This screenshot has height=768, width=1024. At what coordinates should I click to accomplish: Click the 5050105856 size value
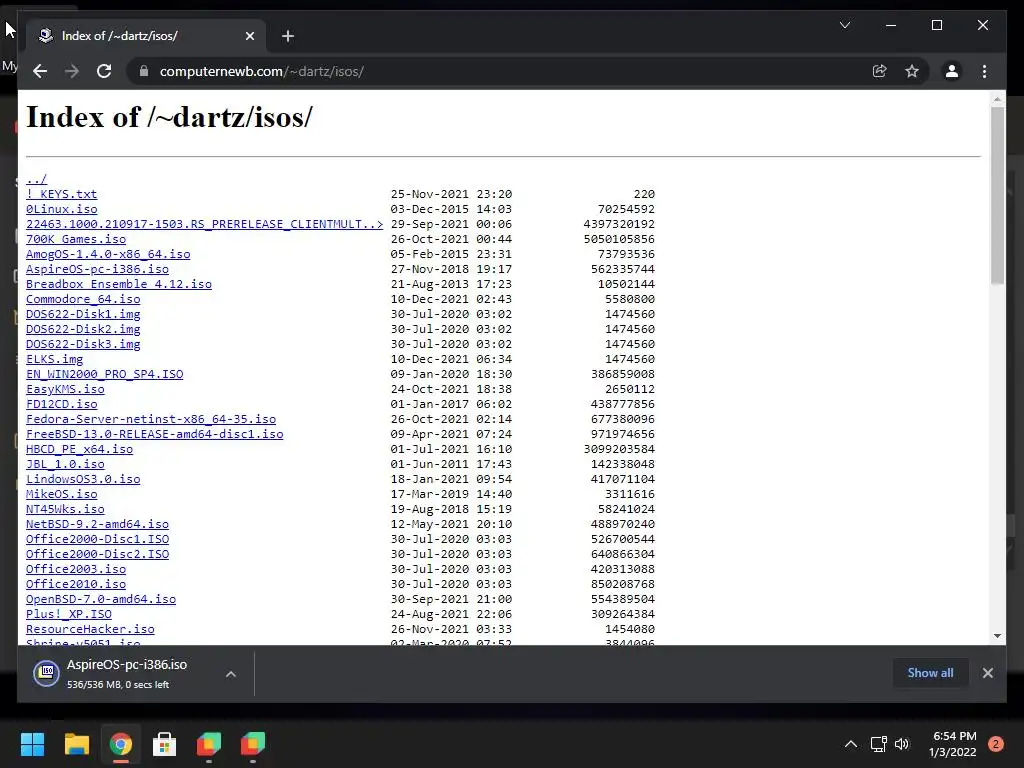pyautogui.click(x=619, y=239)
